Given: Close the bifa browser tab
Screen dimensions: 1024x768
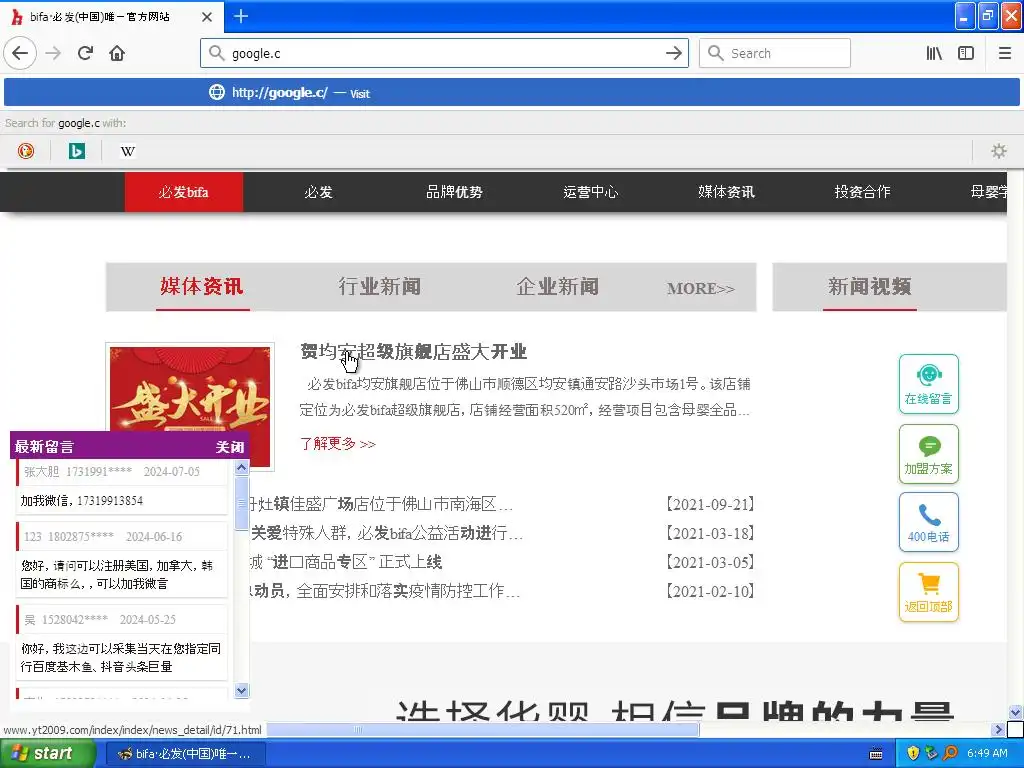Looking at the screenshot, I should (206, 17).
